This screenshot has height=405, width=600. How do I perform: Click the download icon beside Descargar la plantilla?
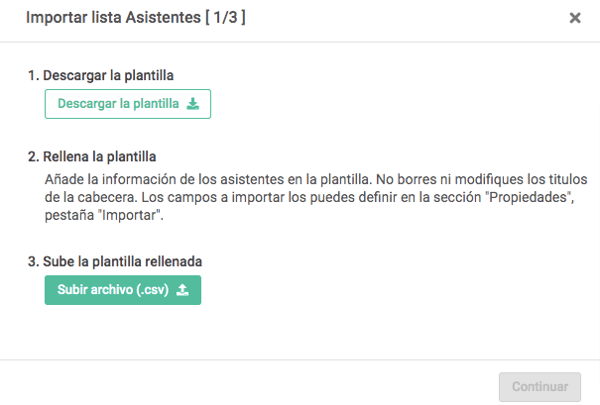click(x=193, y=104)
